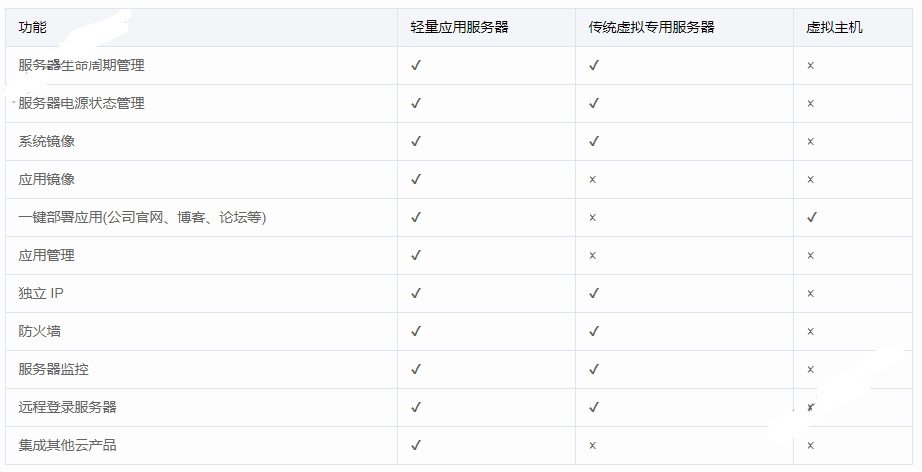Click cross for 一键部署应用 under 传统虚拟专用服务器
The height and width of the screenshot is (472, 922).
593,218
